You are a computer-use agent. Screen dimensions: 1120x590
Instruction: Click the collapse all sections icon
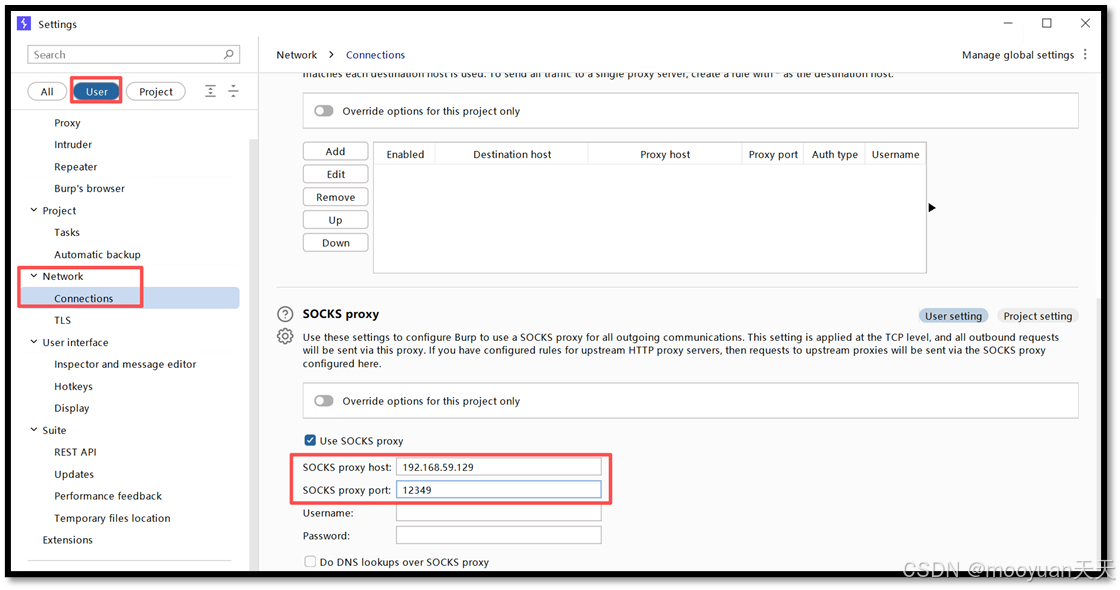click(233, 91)
